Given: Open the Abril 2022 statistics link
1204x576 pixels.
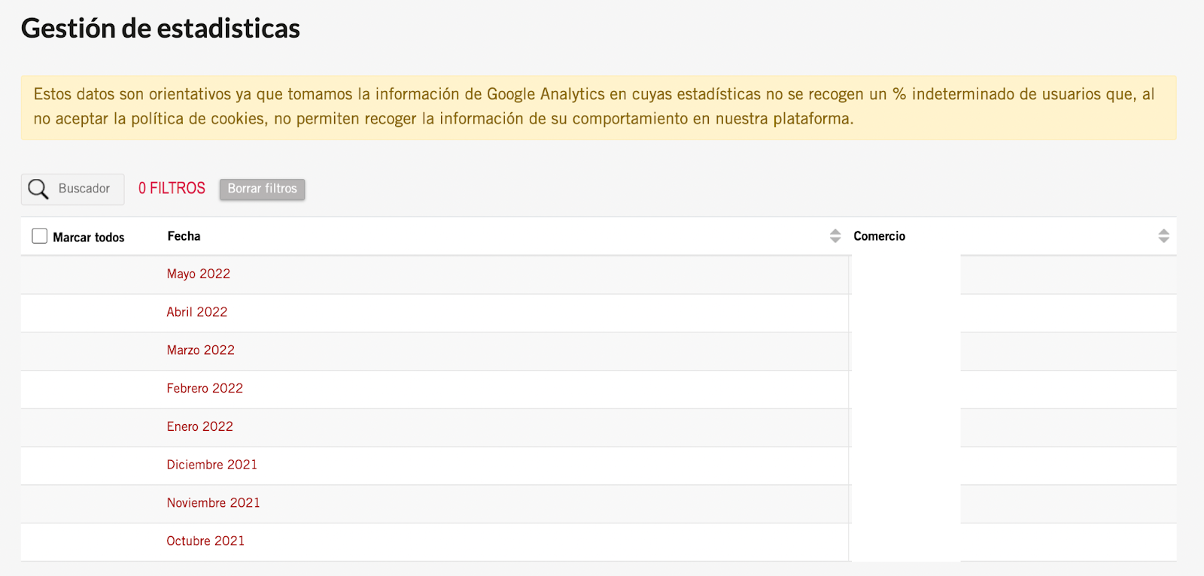Looking at the screenshot, I should (197, 312).
